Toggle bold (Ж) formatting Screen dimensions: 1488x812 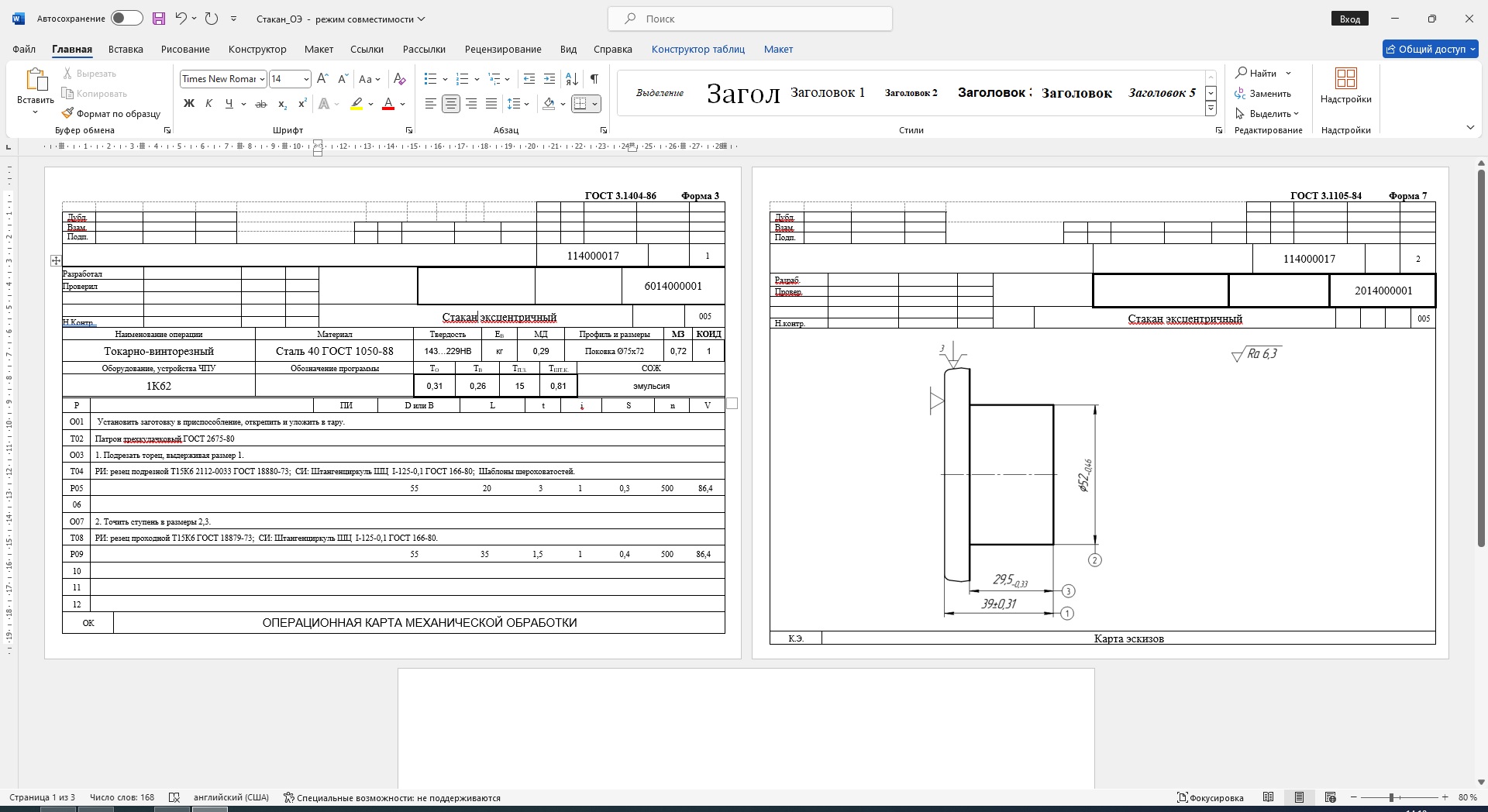[188, 104]
